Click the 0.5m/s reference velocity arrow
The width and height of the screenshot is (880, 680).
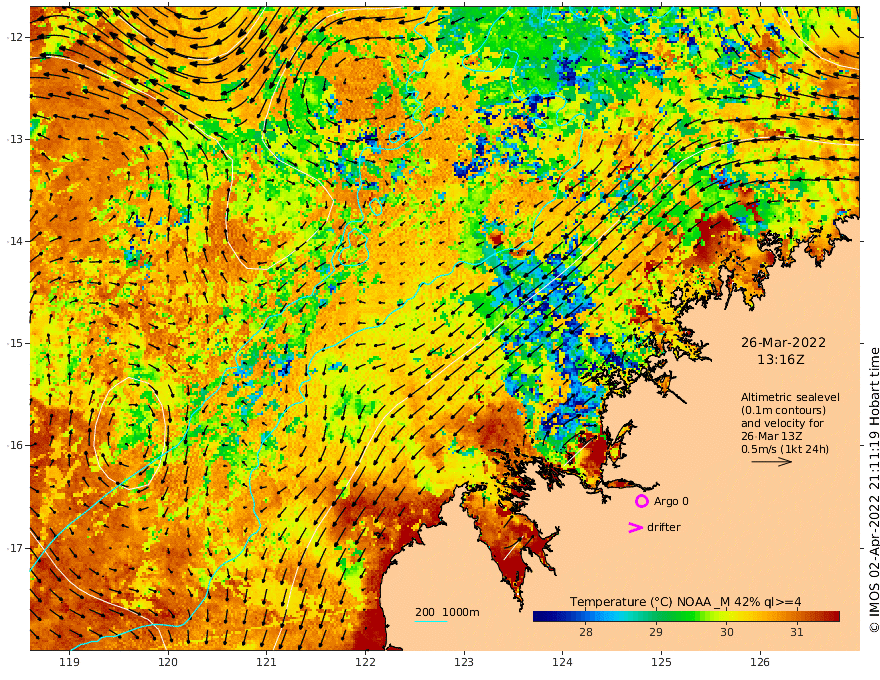772,462
